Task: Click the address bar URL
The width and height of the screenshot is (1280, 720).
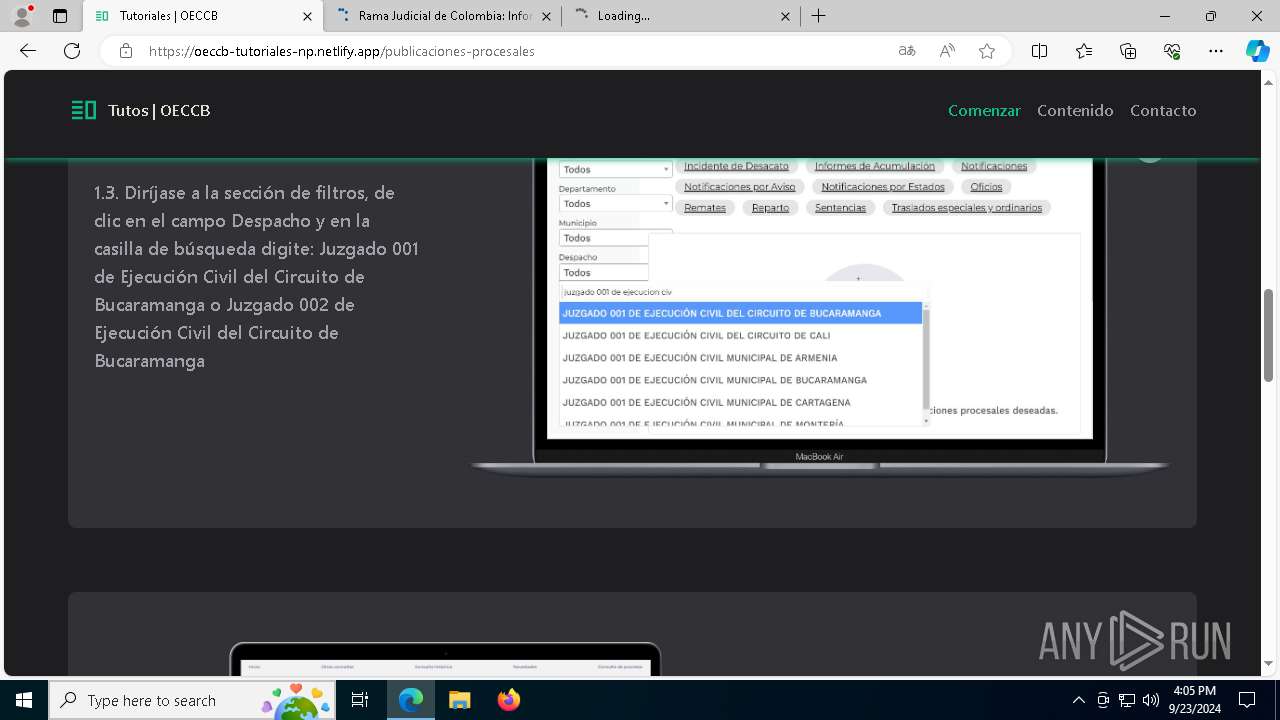Action: coord(342,51)
